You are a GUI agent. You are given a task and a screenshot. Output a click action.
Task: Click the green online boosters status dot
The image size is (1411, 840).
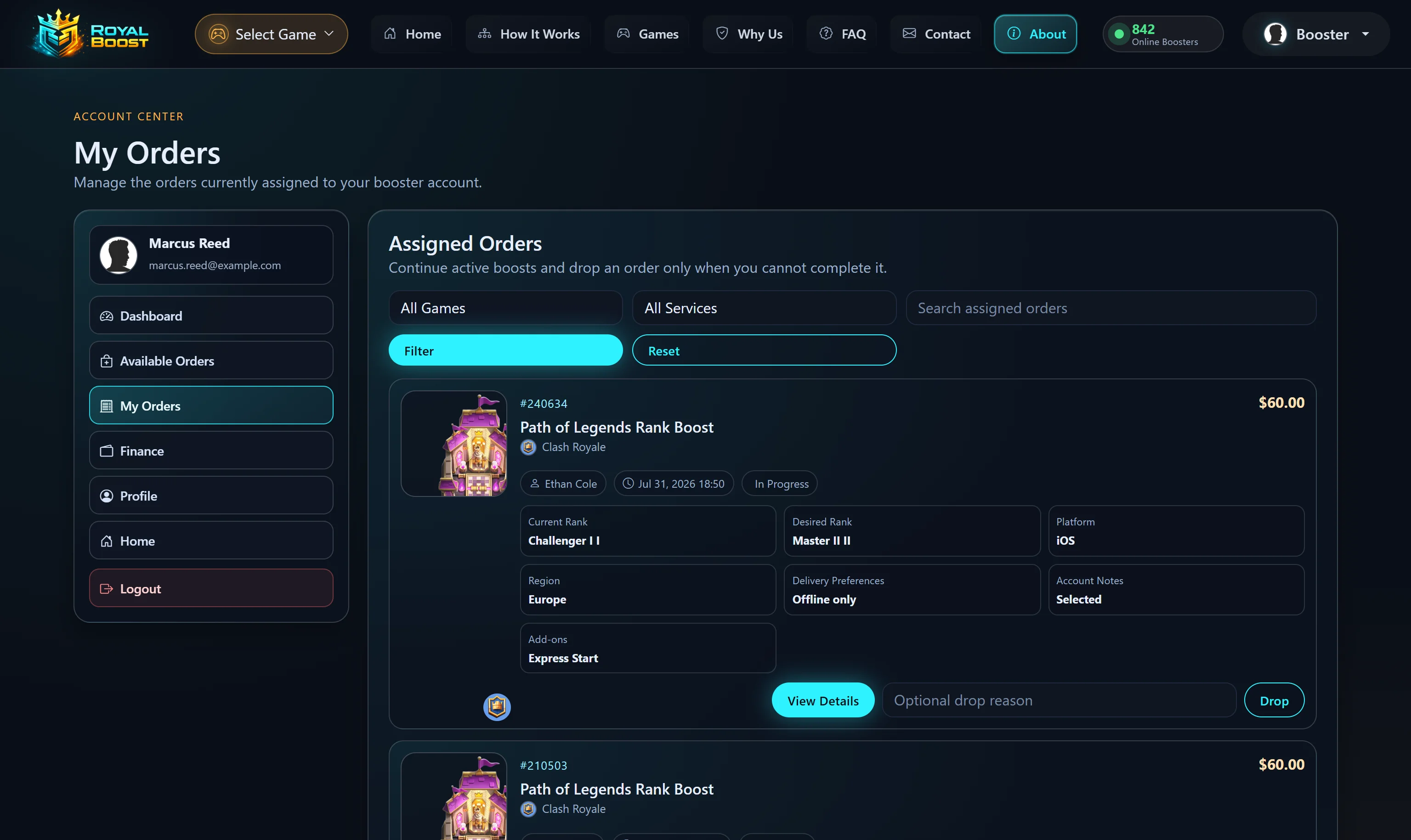click(1119, 34)
